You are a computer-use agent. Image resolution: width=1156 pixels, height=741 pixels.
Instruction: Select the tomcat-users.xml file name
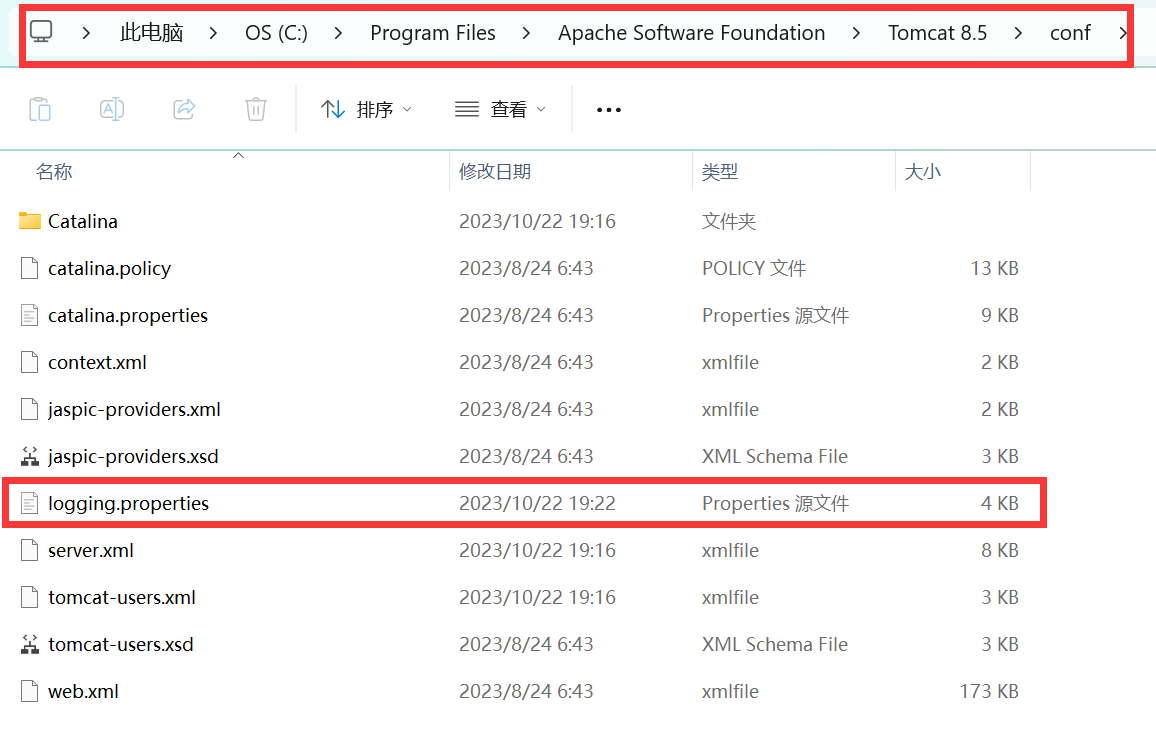122,598
